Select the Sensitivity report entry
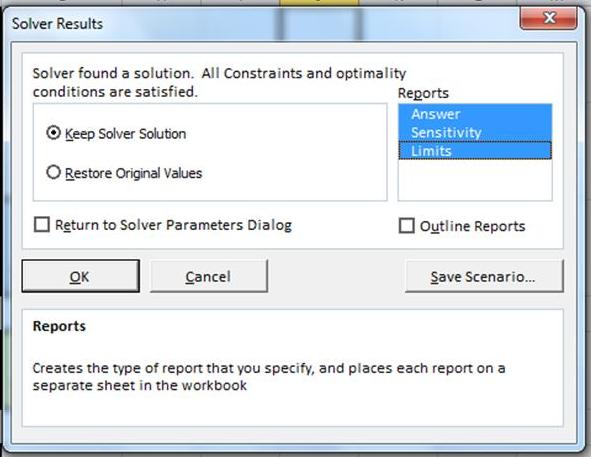The image size is (591, 457). click(475, 132)
